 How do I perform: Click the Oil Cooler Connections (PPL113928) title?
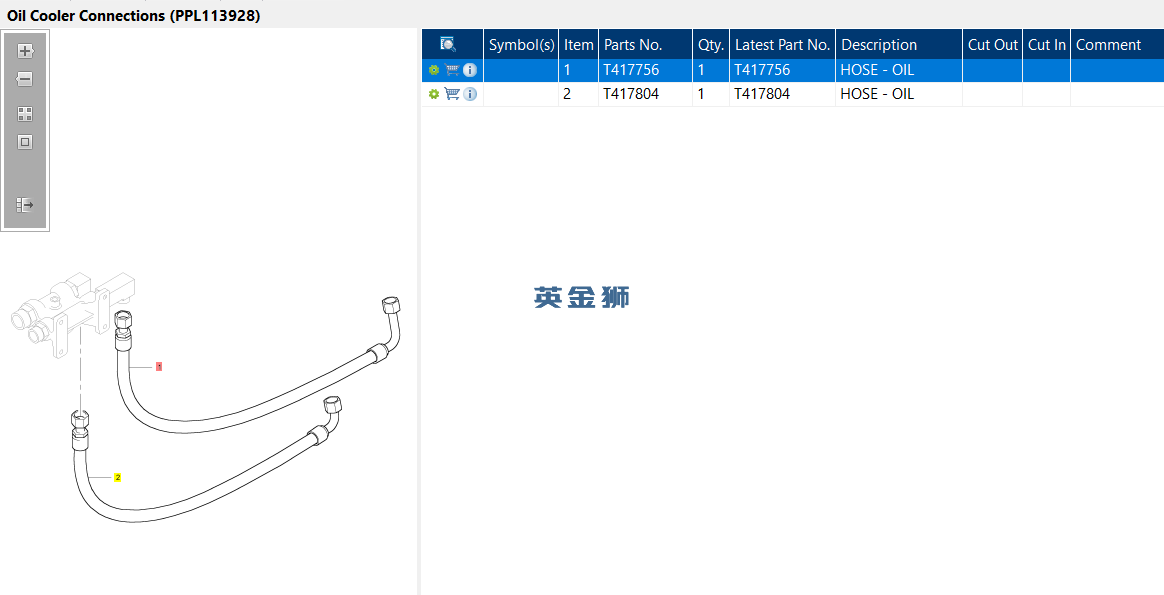134,16
